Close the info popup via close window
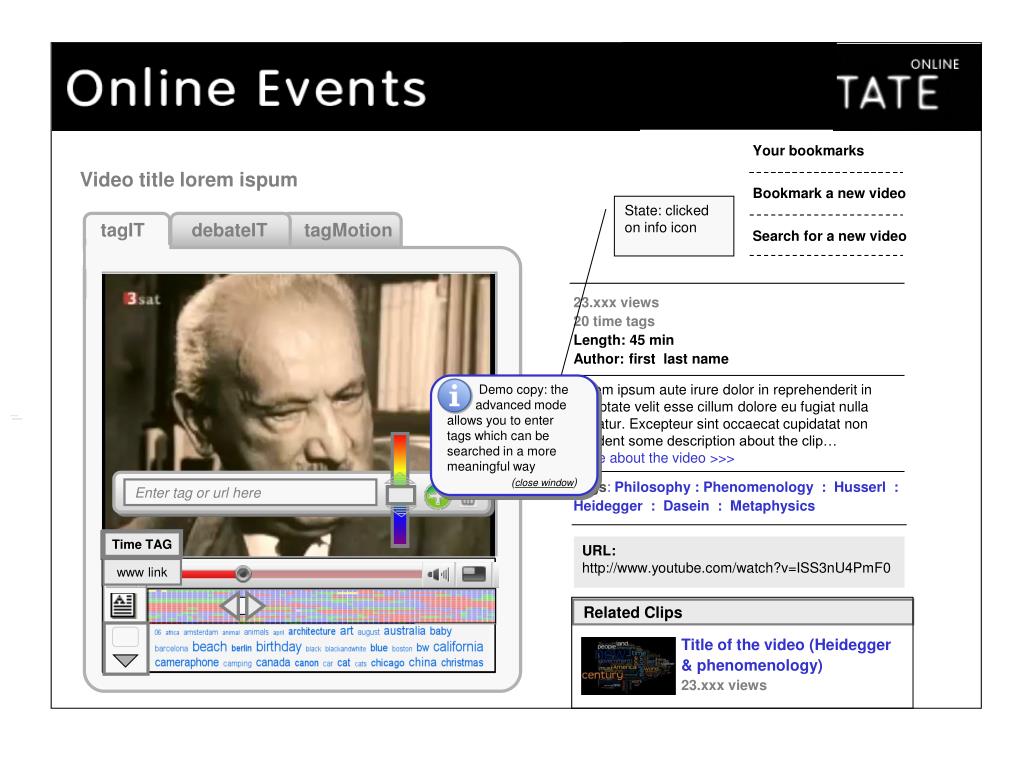 pyautogui.click(x=544, y=483)
